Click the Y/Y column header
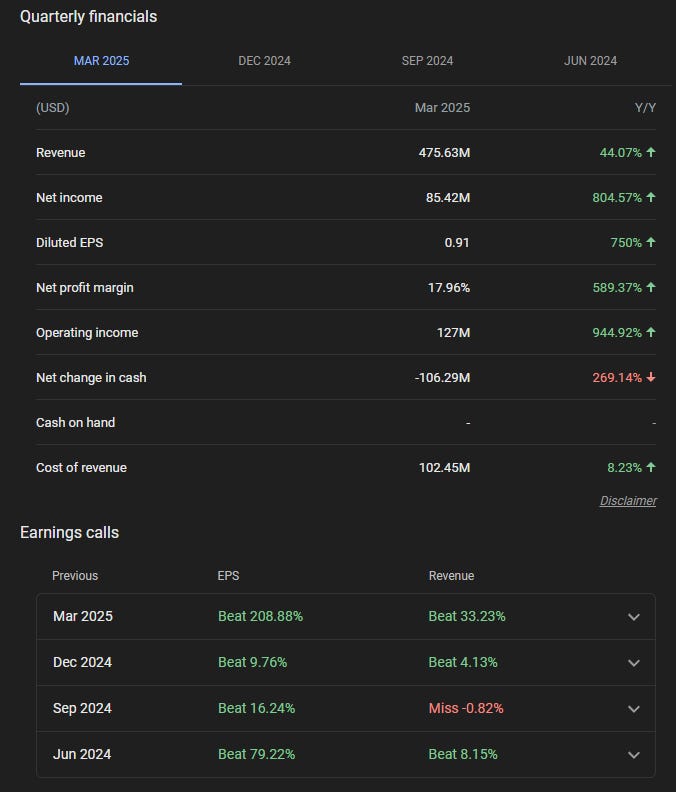Image resolution: width=676 pixels, height=792 pixels. (645, 108)
